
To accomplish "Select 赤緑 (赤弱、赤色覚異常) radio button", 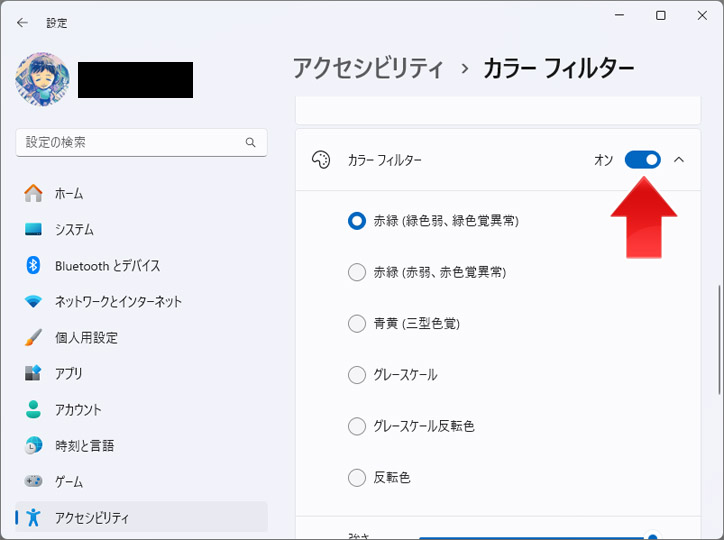I will click(356, 272).
